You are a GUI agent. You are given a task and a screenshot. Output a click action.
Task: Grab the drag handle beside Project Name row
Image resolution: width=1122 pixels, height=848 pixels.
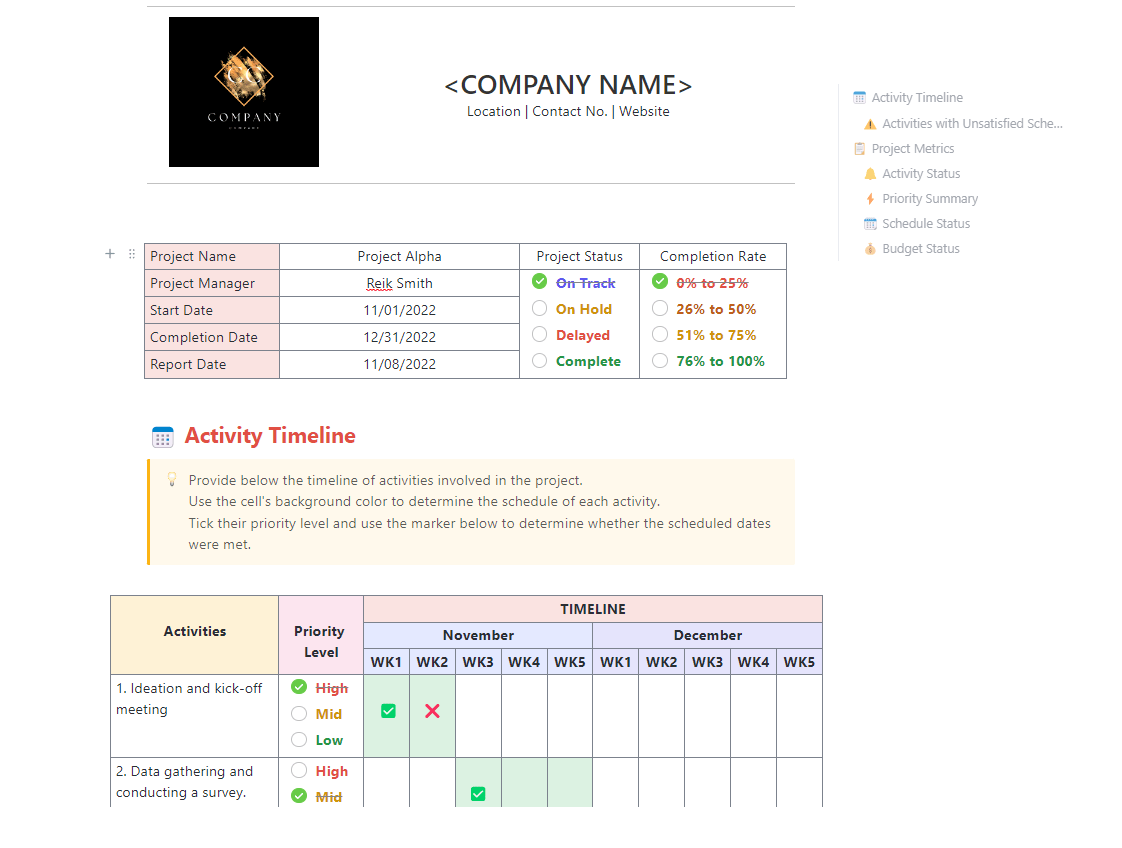[x=132, y=253]
